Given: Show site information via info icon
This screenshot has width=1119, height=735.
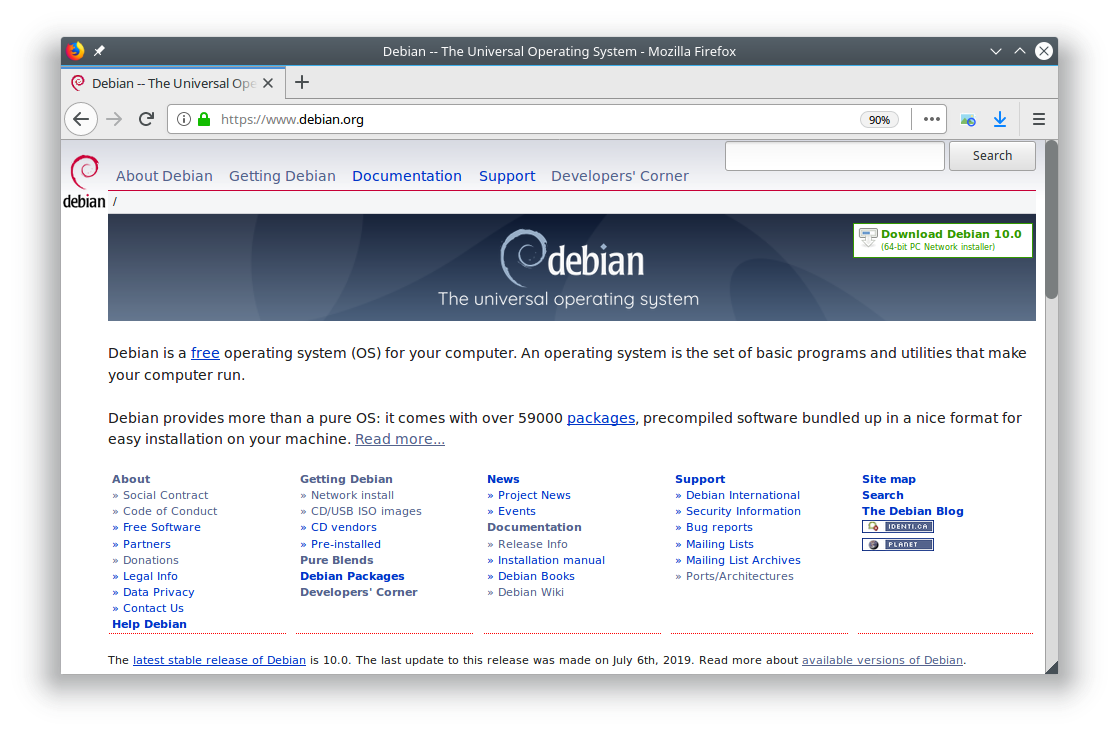Looking at the screenshot, I should pos(183,119).
